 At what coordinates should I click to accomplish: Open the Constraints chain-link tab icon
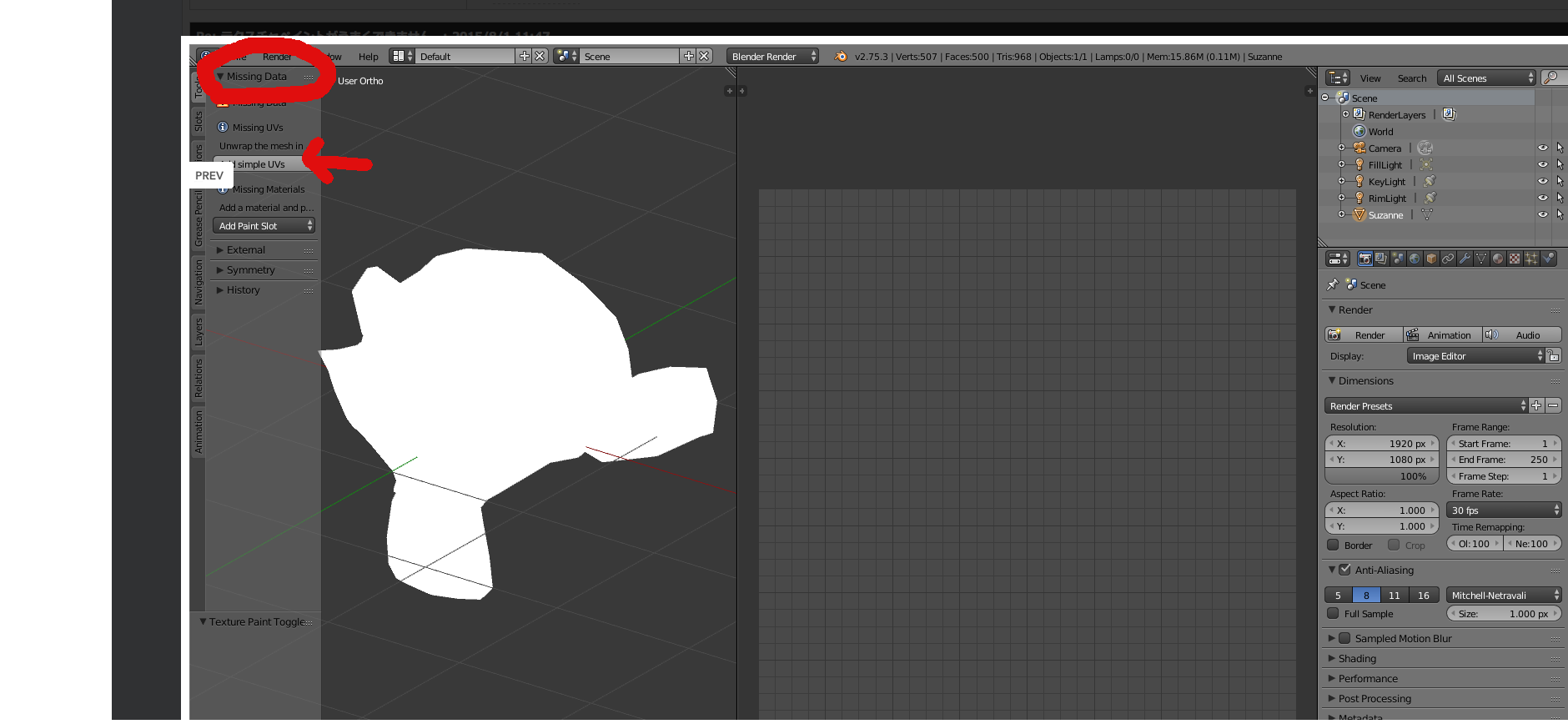[1448, 259]
